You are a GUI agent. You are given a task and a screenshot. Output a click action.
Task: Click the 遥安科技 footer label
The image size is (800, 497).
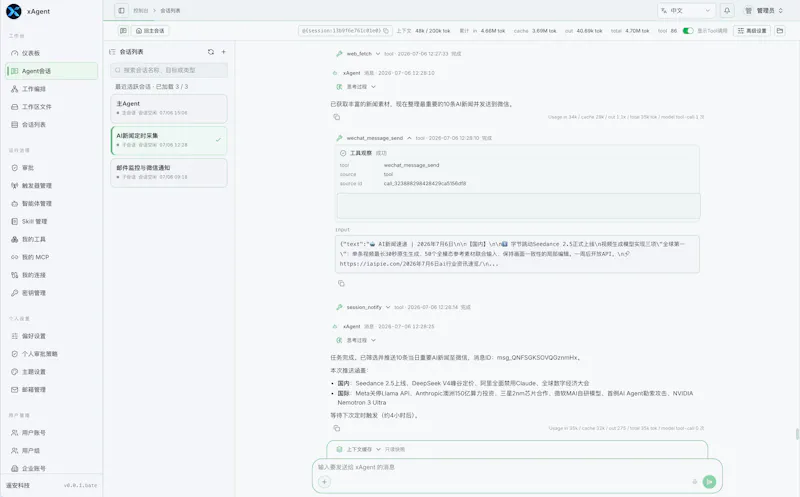click(18, 485)
